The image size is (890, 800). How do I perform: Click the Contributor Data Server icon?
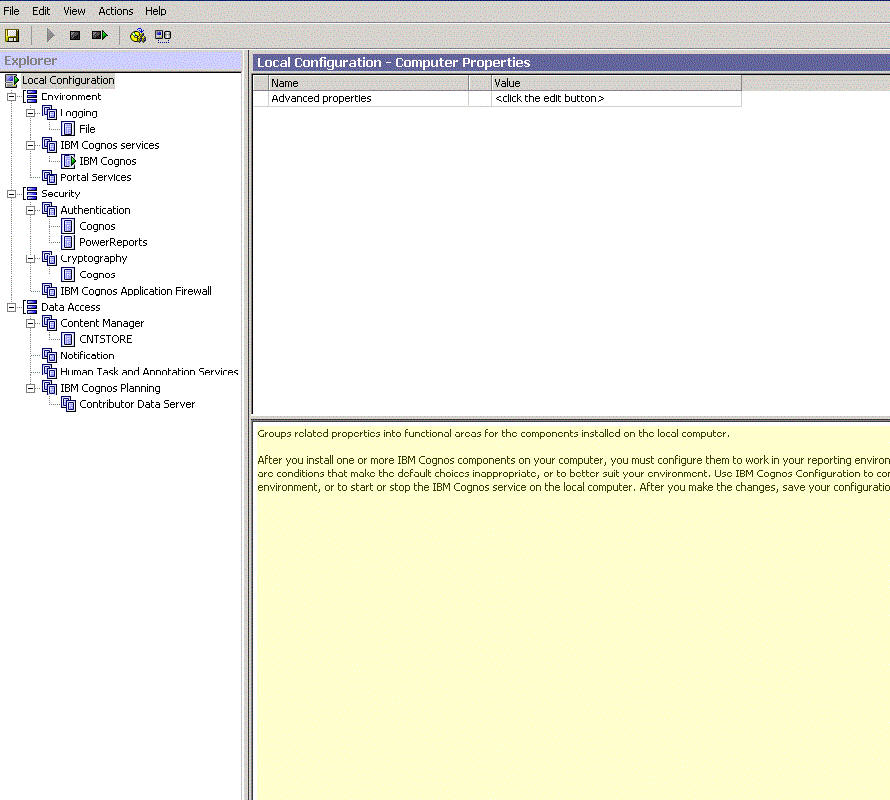tap(68, 404)
